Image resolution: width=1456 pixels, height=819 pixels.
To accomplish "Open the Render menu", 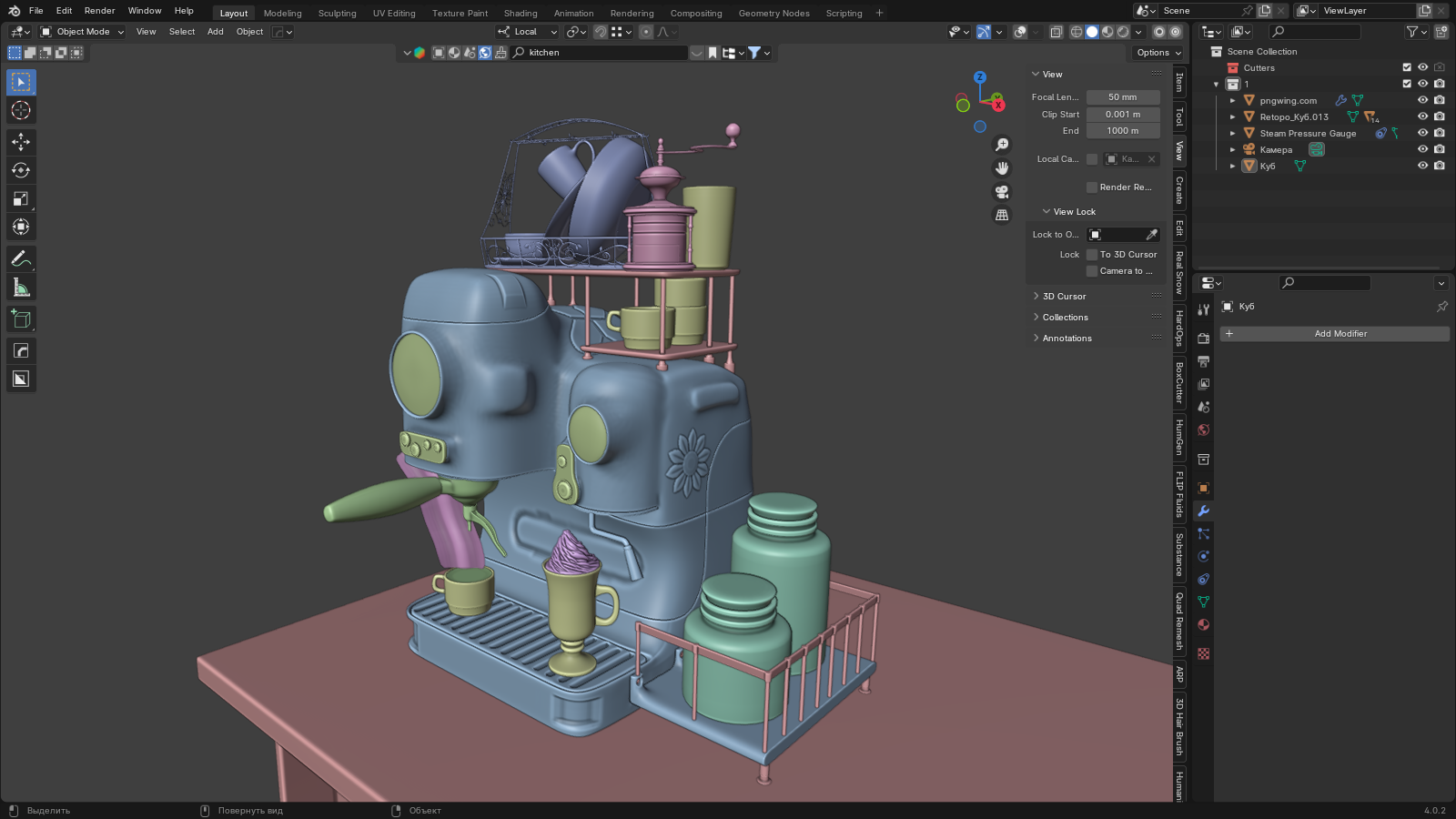I will [99, 11].
